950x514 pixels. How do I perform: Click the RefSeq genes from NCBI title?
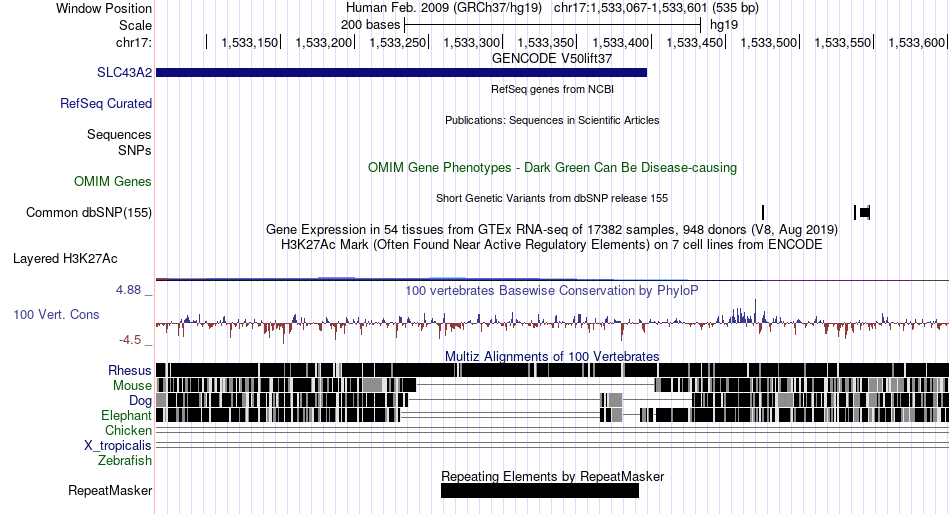552,89
